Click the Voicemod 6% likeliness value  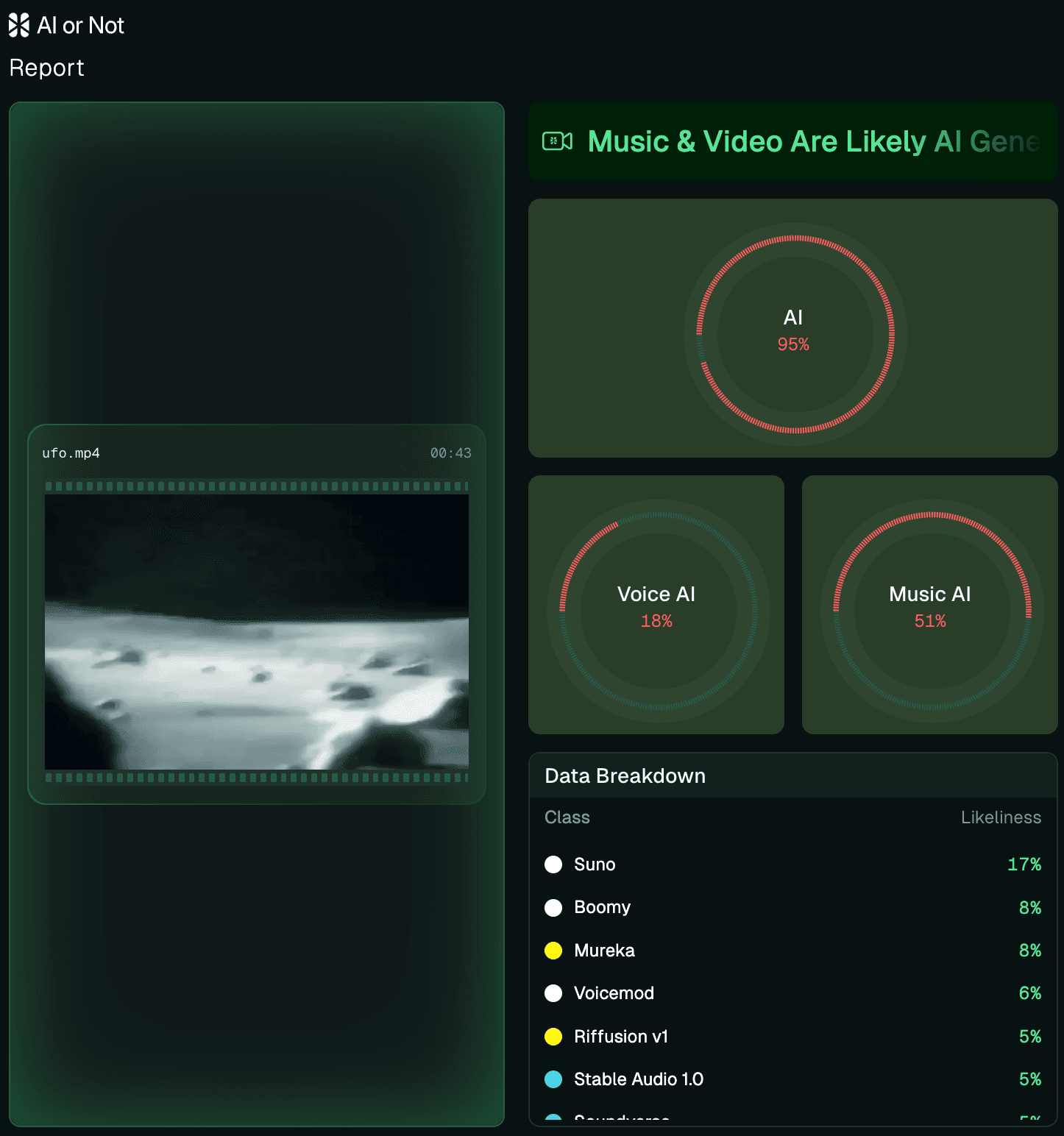[x=1029, y=993]
